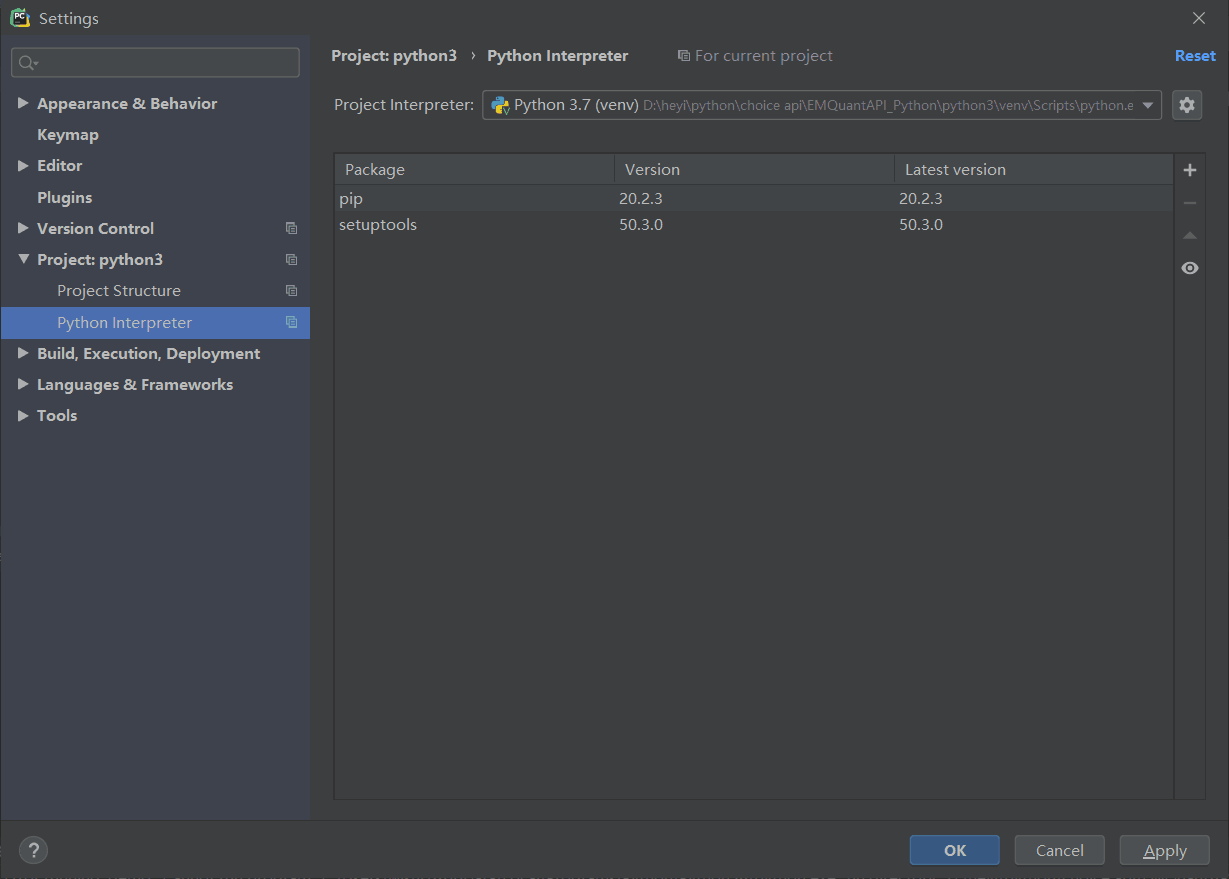Click the Reset link

1195,56
